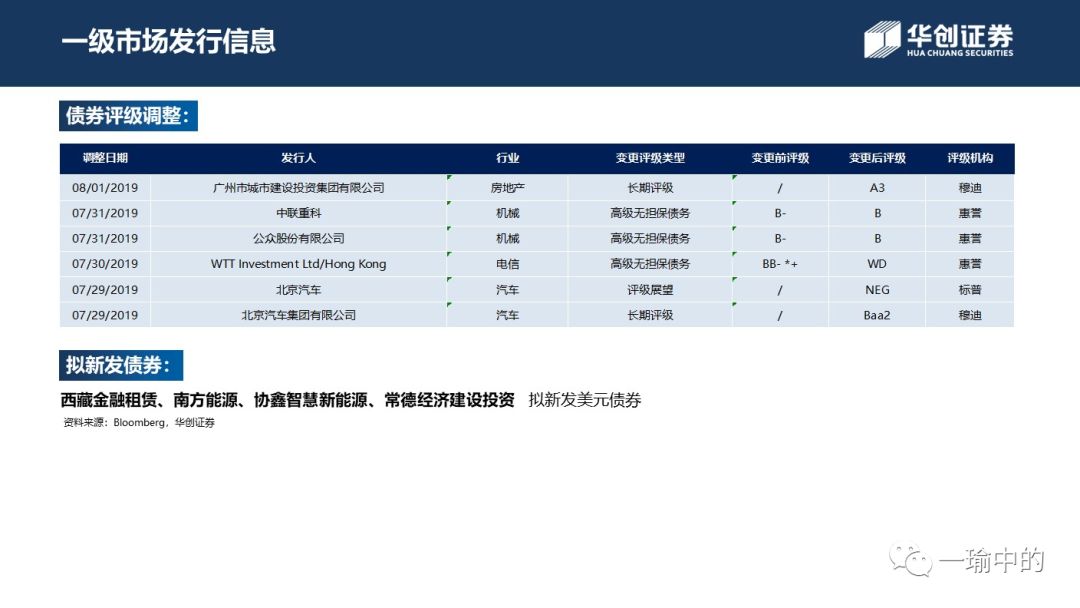Click the 标普 agency cell
This screenshot has height=608, width=1080.
click(970, 290)
